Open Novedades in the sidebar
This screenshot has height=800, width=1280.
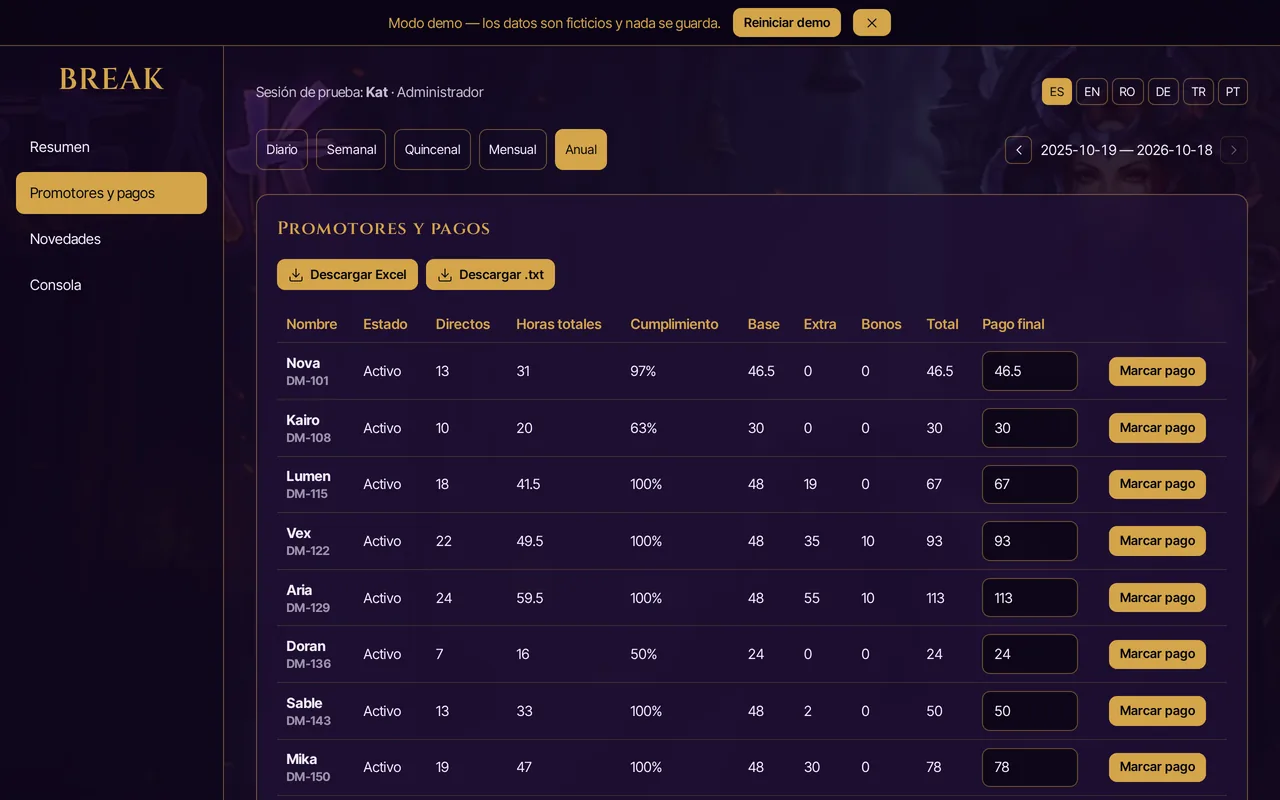tap(111, 239)
